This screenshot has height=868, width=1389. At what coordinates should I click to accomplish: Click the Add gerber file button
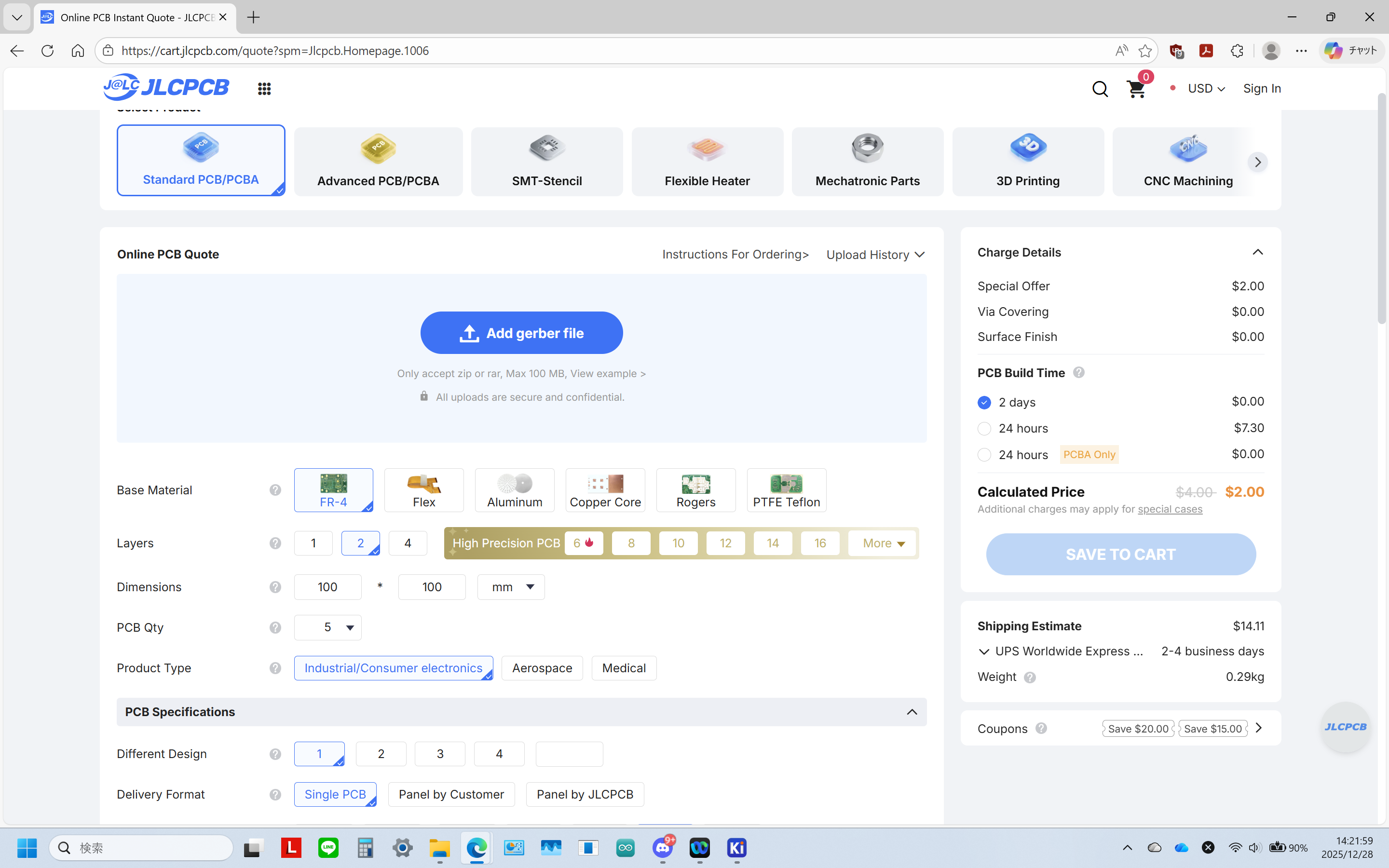coord(521,333)
